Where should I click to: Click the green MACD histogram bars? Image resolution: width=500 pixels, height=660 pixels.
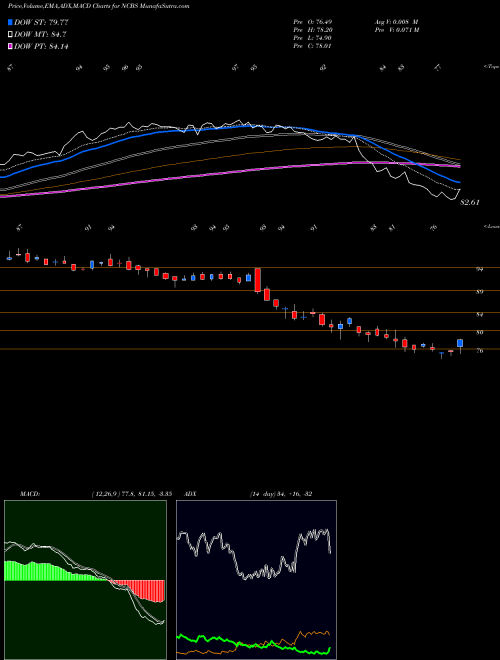pyautogui.click(x=42, y=572)
